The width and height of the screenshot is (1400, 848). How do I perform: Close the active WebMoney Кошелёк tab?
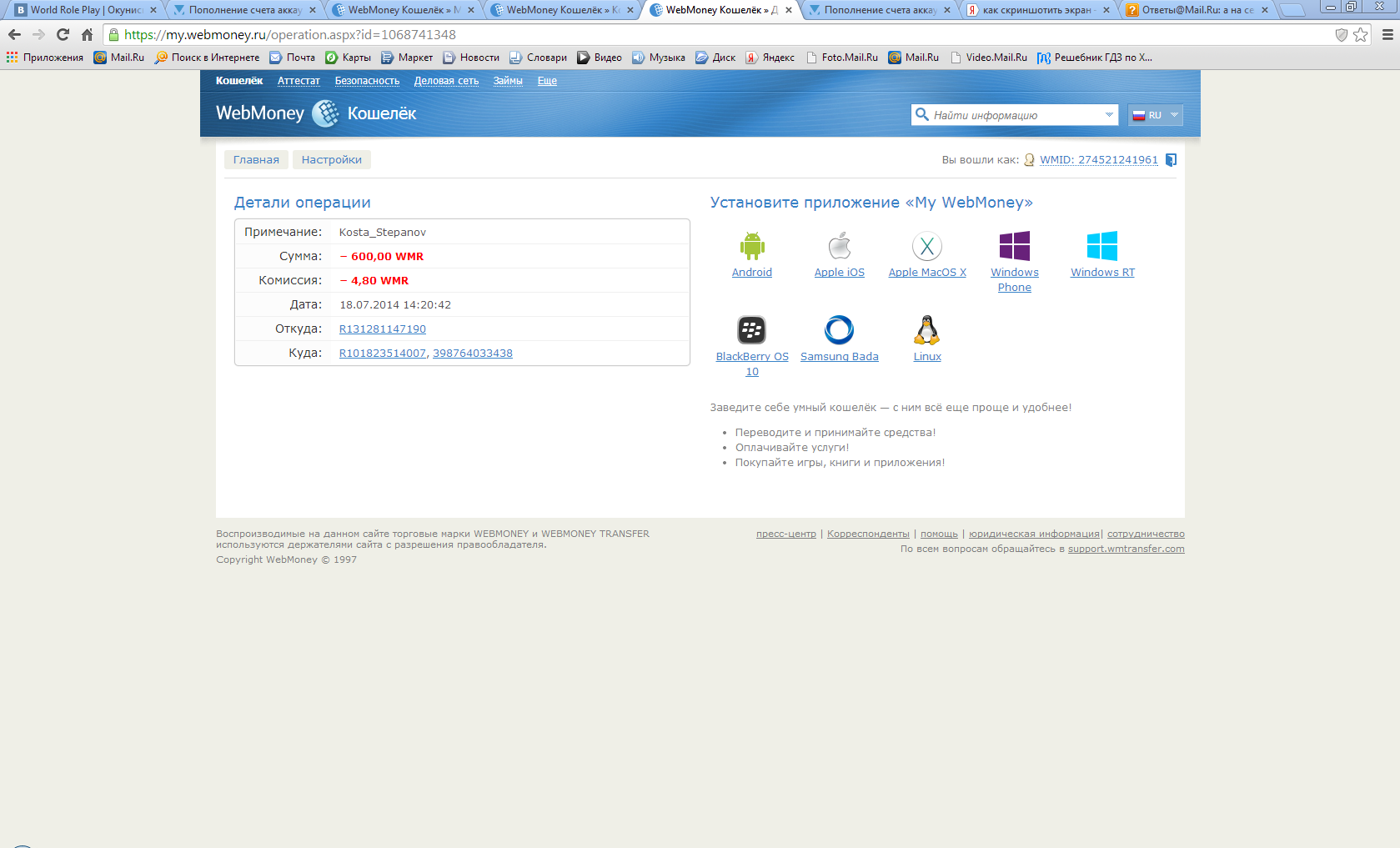point(789,10)
